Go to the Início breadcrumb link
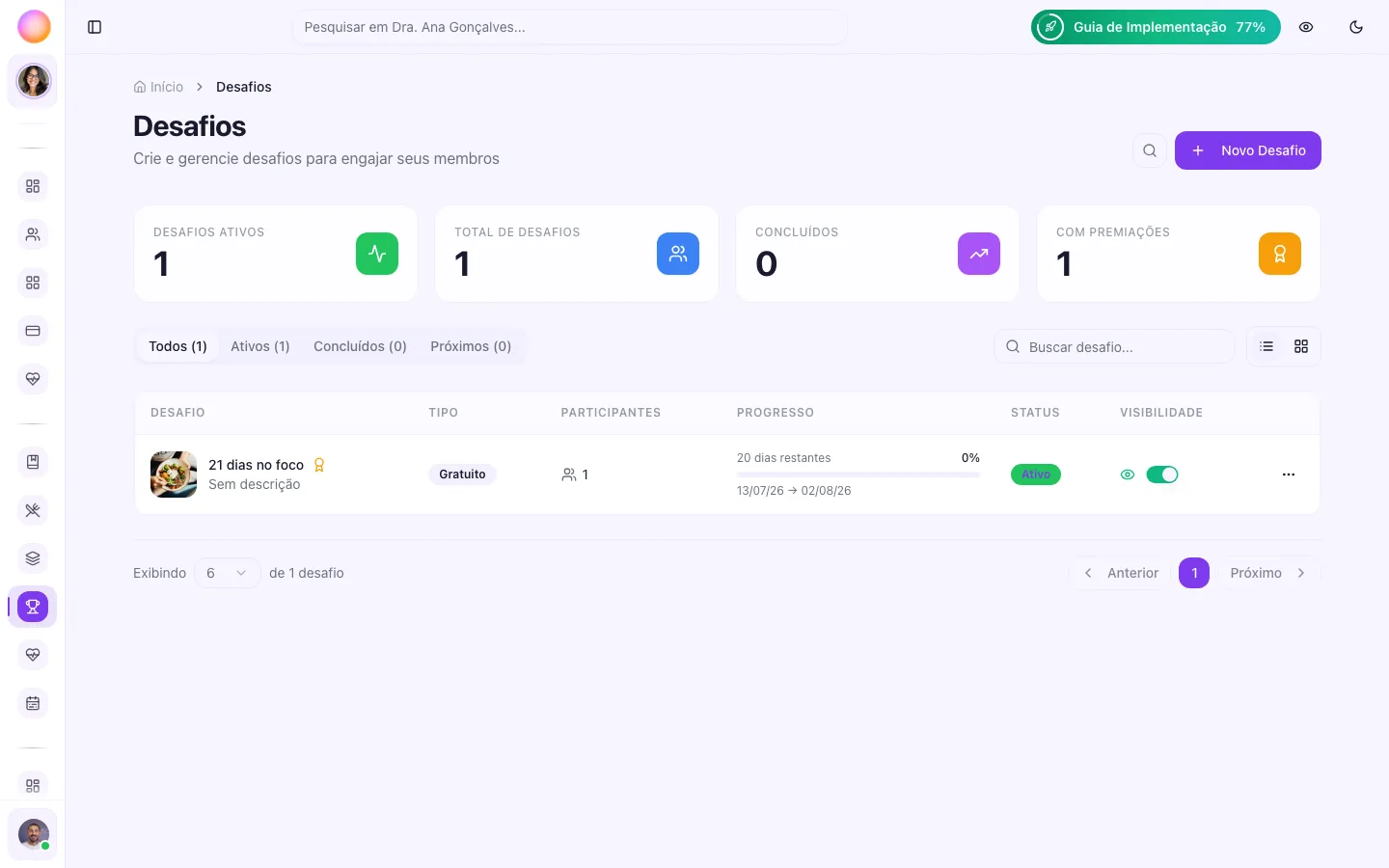 coord(158,87)
